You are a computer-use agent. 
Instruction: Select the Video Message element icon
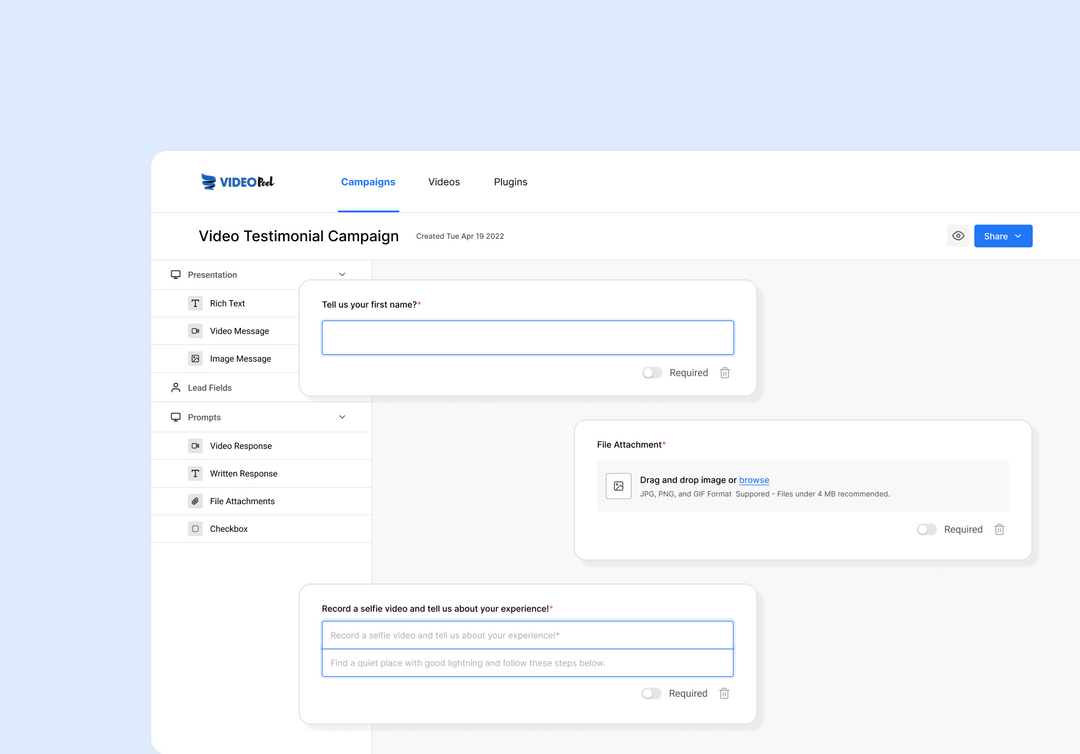195,330
